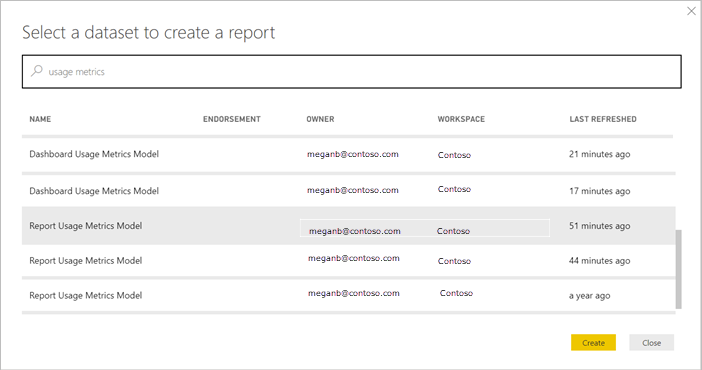
Task: Select Report Usage Metrics Model refreshed 51 minutes ago
Action: [x=348, y=226]
